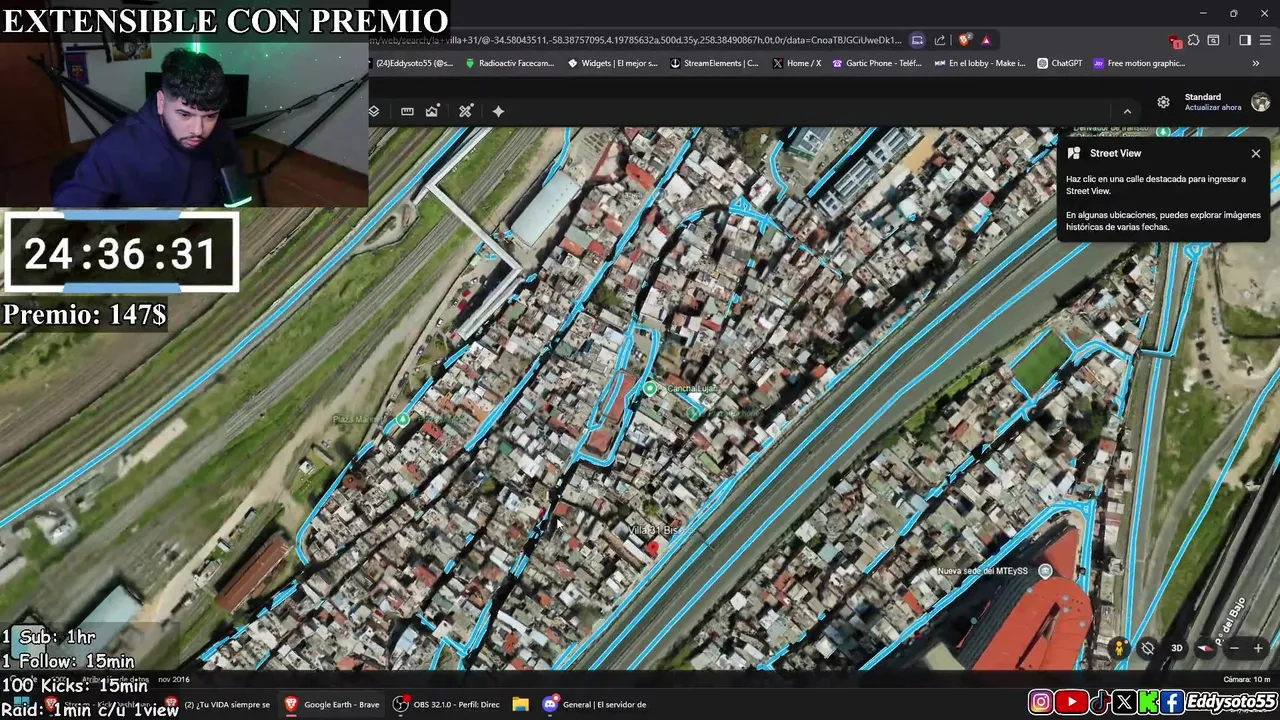Image resolution: width=1280 pixels, height=720 pixels.
Task: Open the Eddysoto55 bookmark
Action: click(410, 63)
